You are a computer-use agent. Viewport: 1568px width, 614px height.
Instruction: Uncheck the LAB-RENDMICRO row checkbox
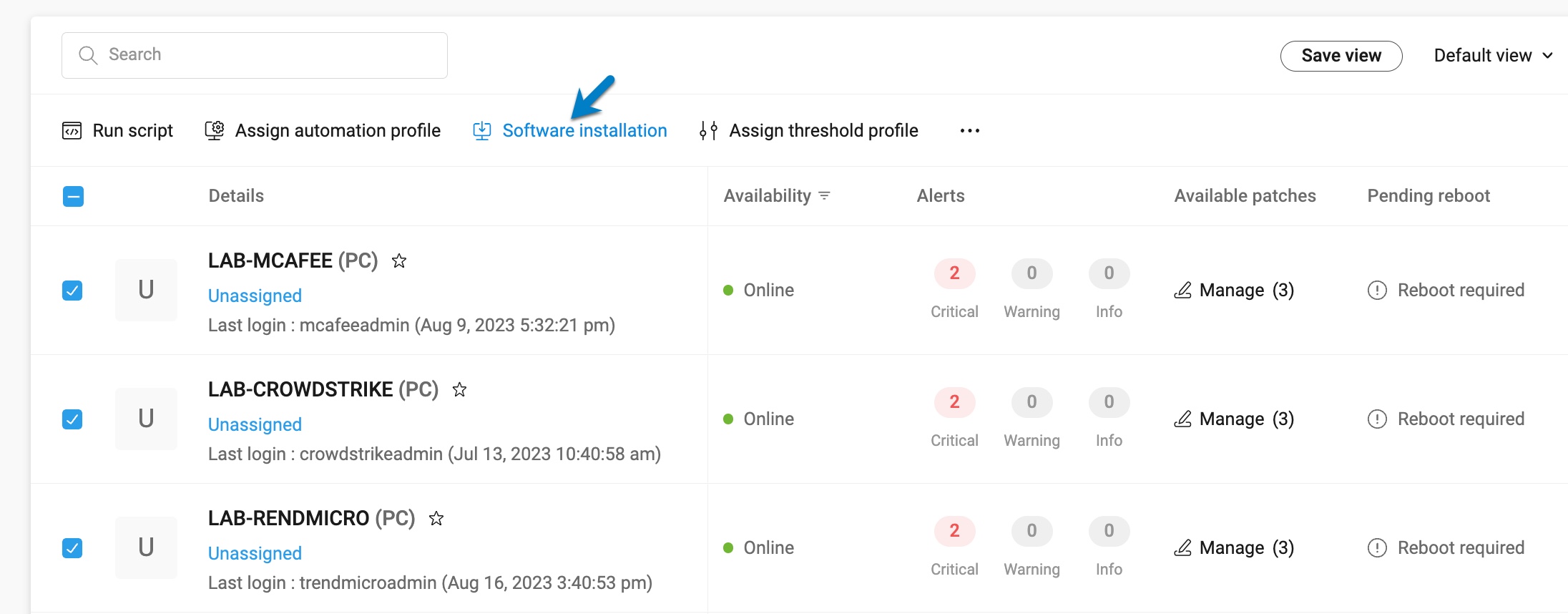[x=72, y=547]
